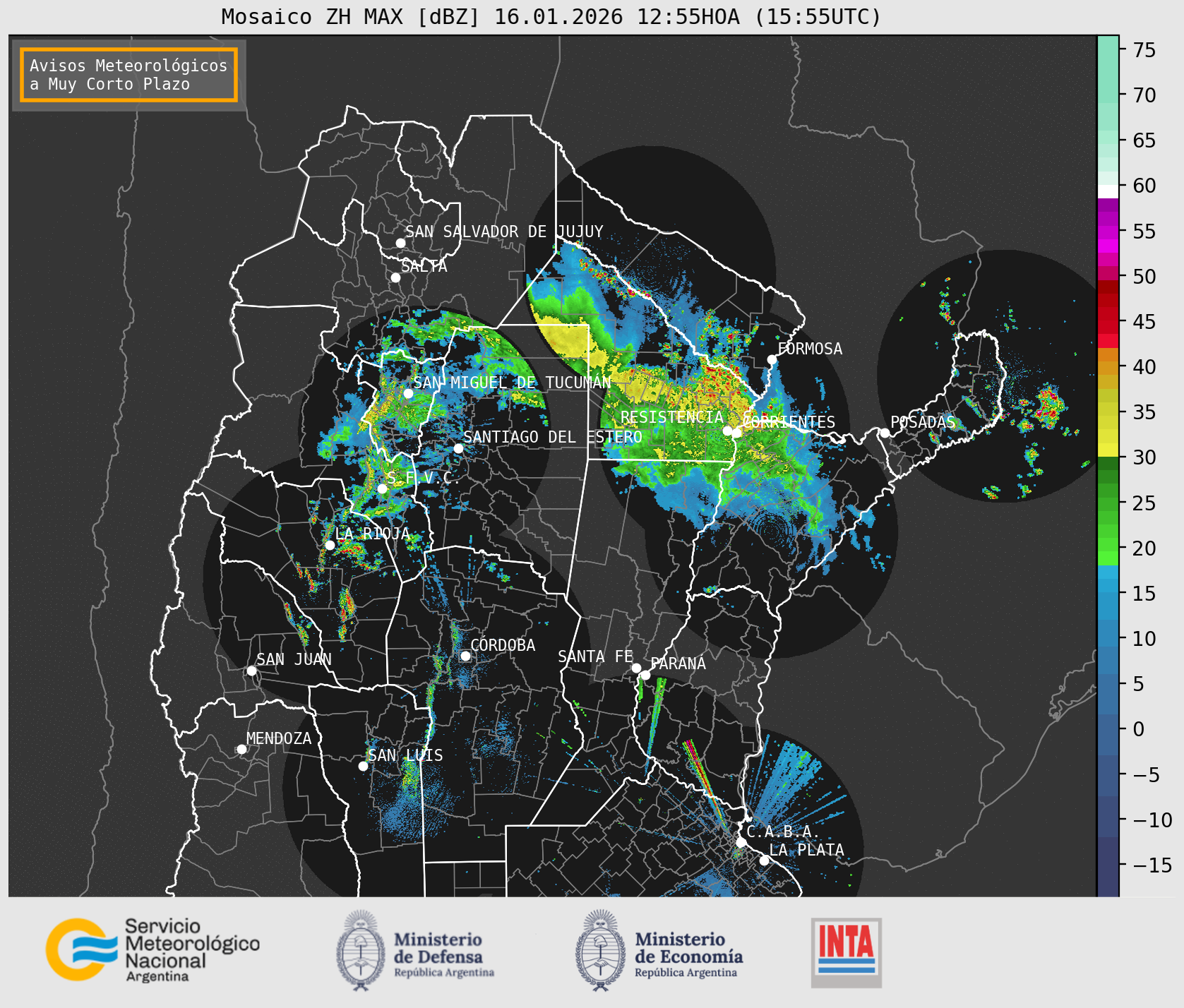Screen dimensions: 1184x1008
Task: Click the mosaic title with date and time
Action: (x=551, y=16)
